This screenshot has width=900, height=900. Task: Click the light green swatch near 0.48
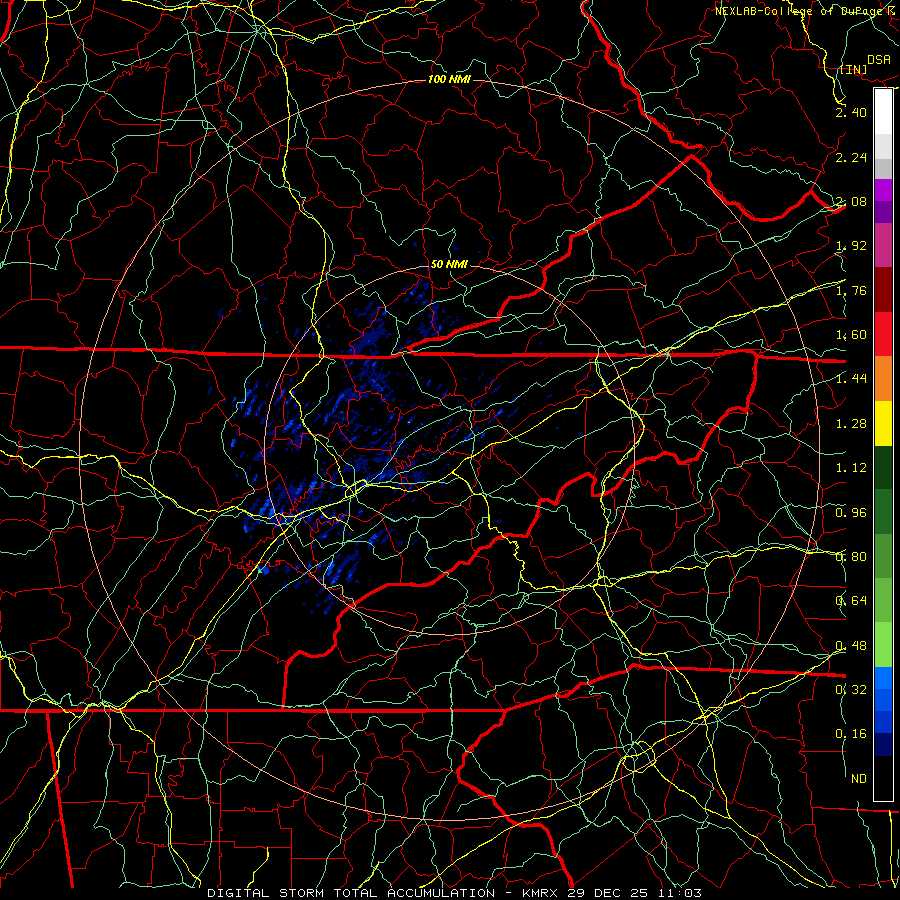pos(883,645)
